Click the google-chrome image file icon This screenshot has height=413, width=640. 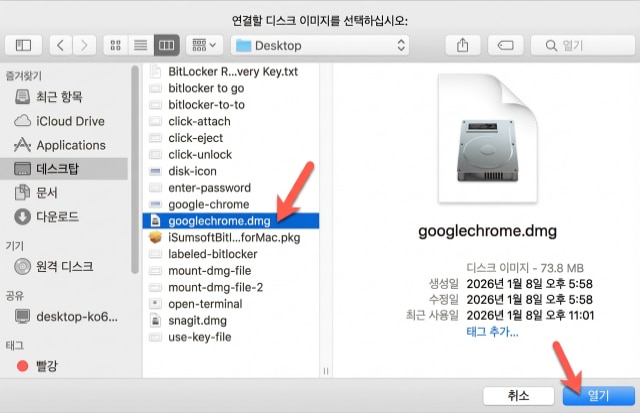click(155, 204)
